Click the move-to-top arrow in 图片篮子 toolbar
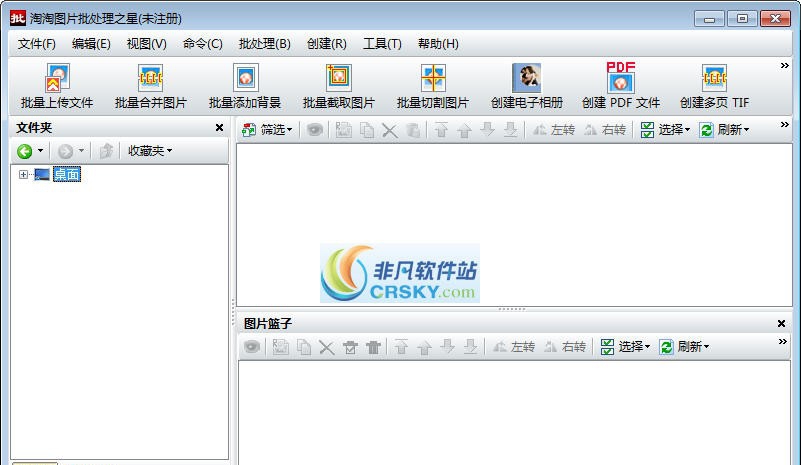 pyautogui.click(x=401, y=347)
